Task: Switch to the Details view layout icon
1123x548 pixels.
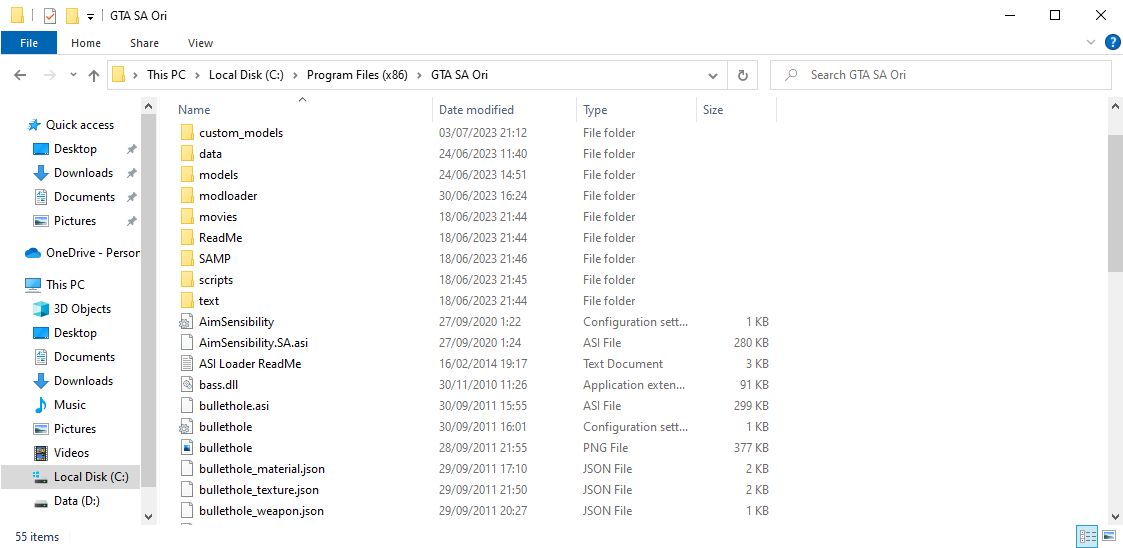Action: tap(1087, 536)
